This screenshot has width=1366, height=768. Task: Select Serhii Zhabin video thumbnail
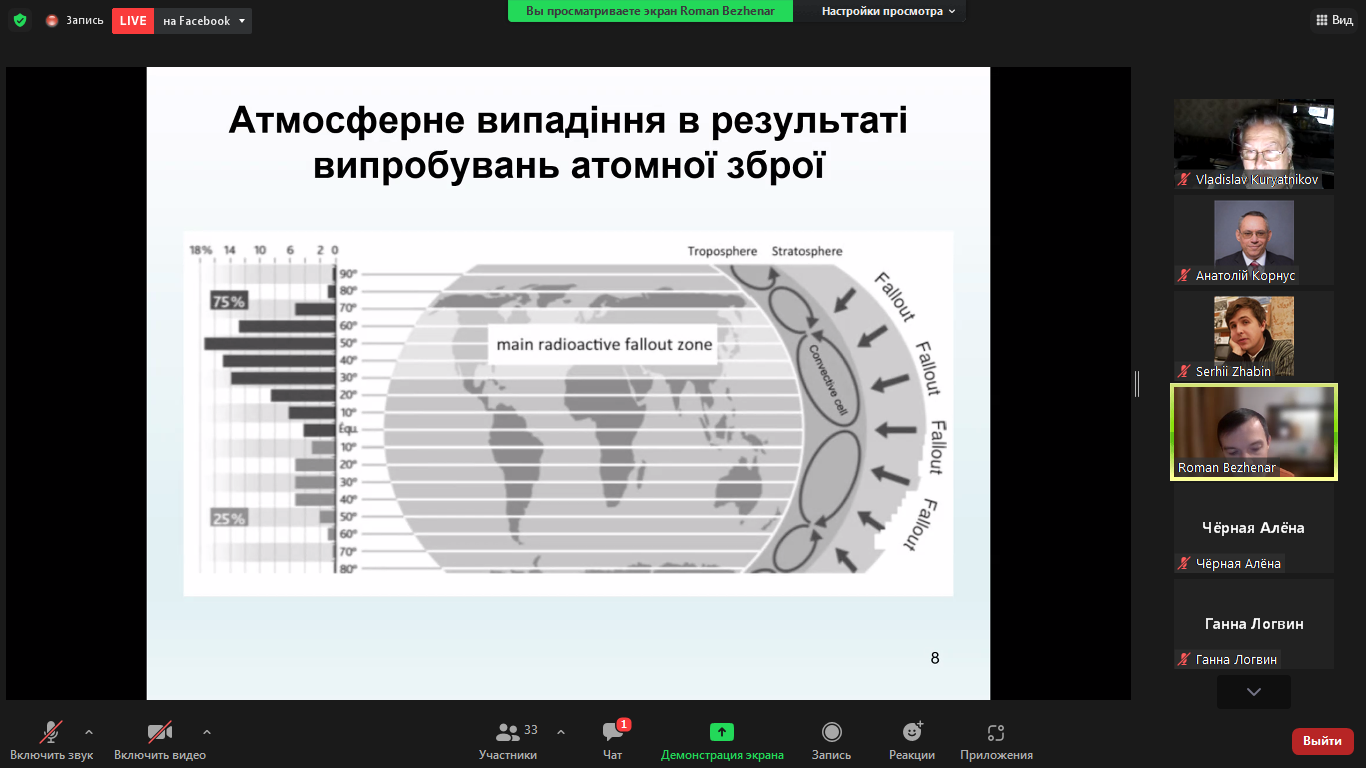[x=1254, y=336]
